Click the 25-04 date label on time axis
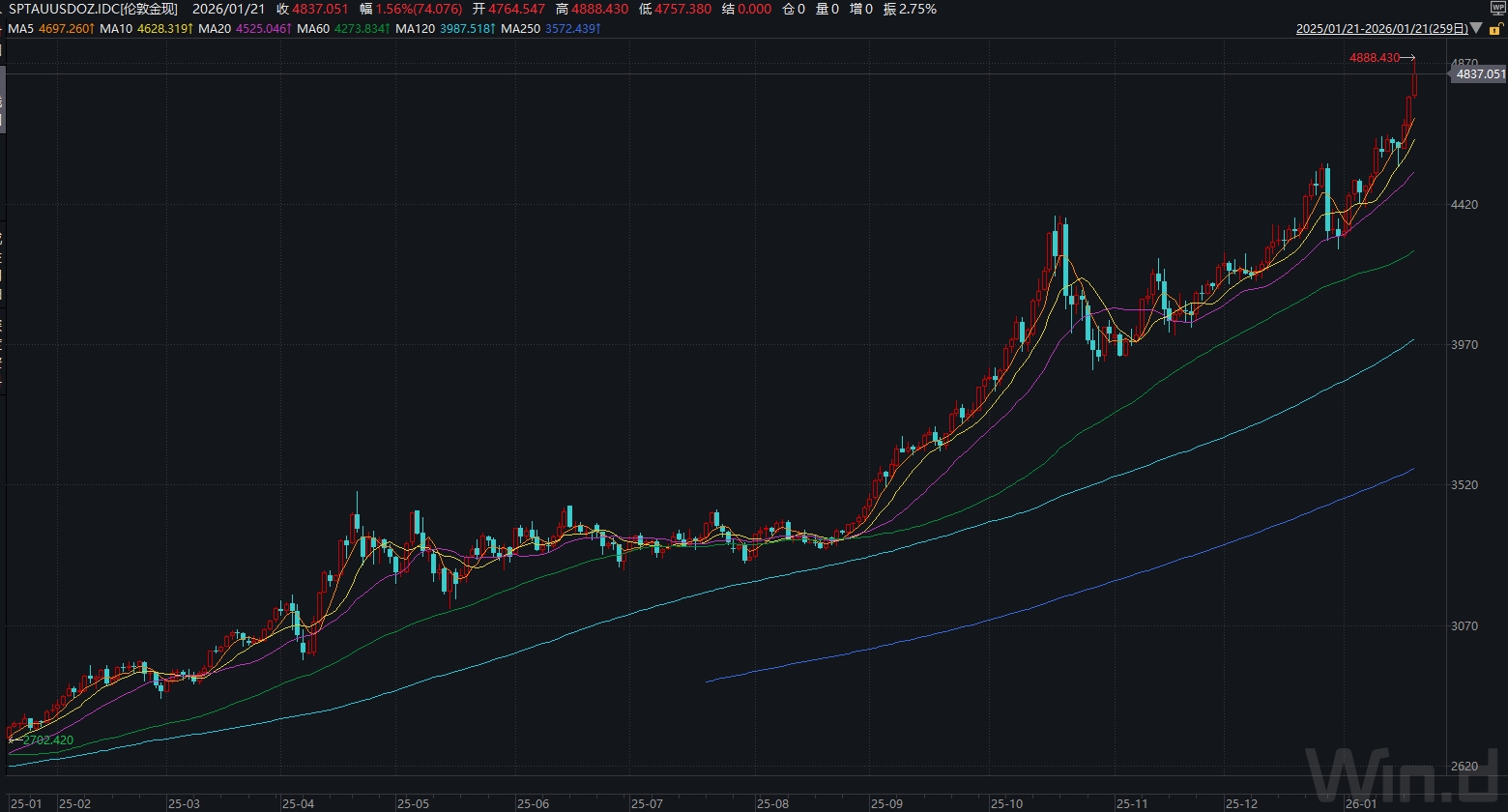This screenshot has height=812, width=1508. [x=298, y=803]
